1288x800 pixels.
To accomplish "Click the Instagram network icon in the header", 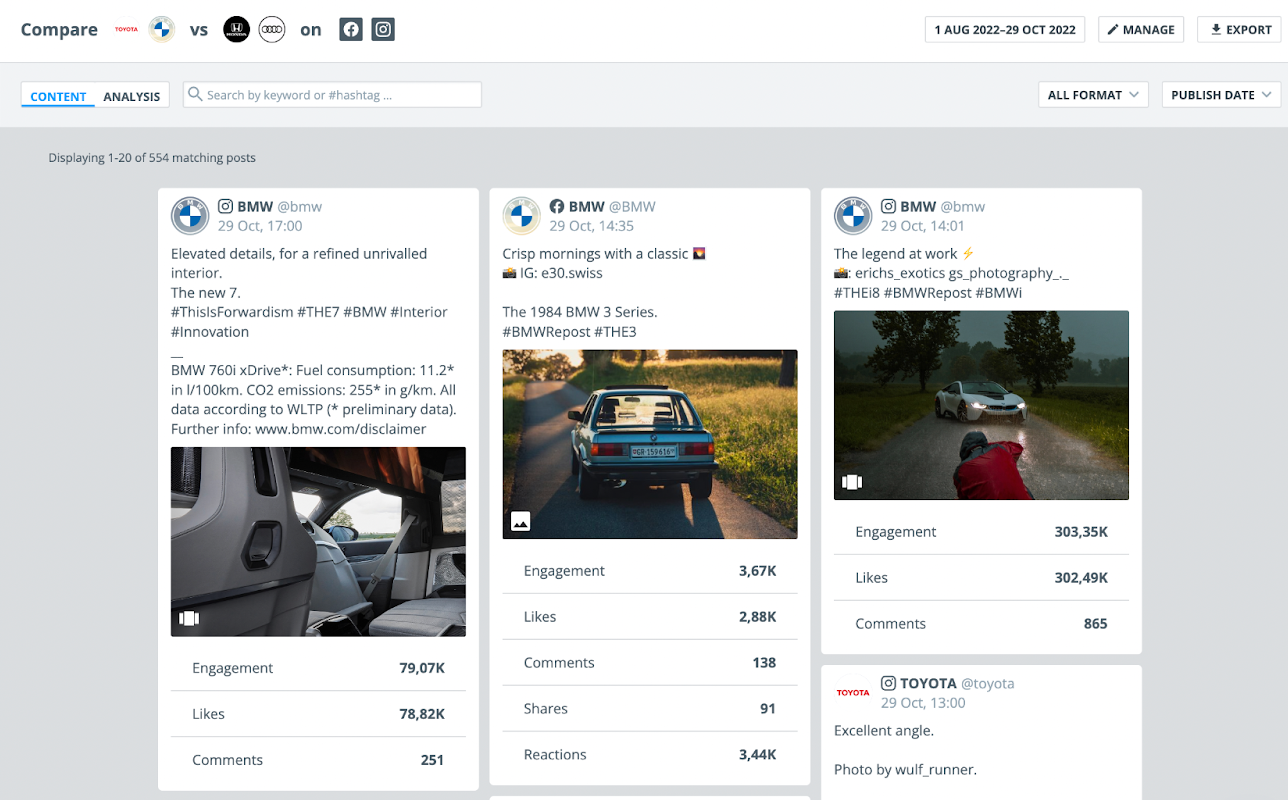I will click(383, 29).
